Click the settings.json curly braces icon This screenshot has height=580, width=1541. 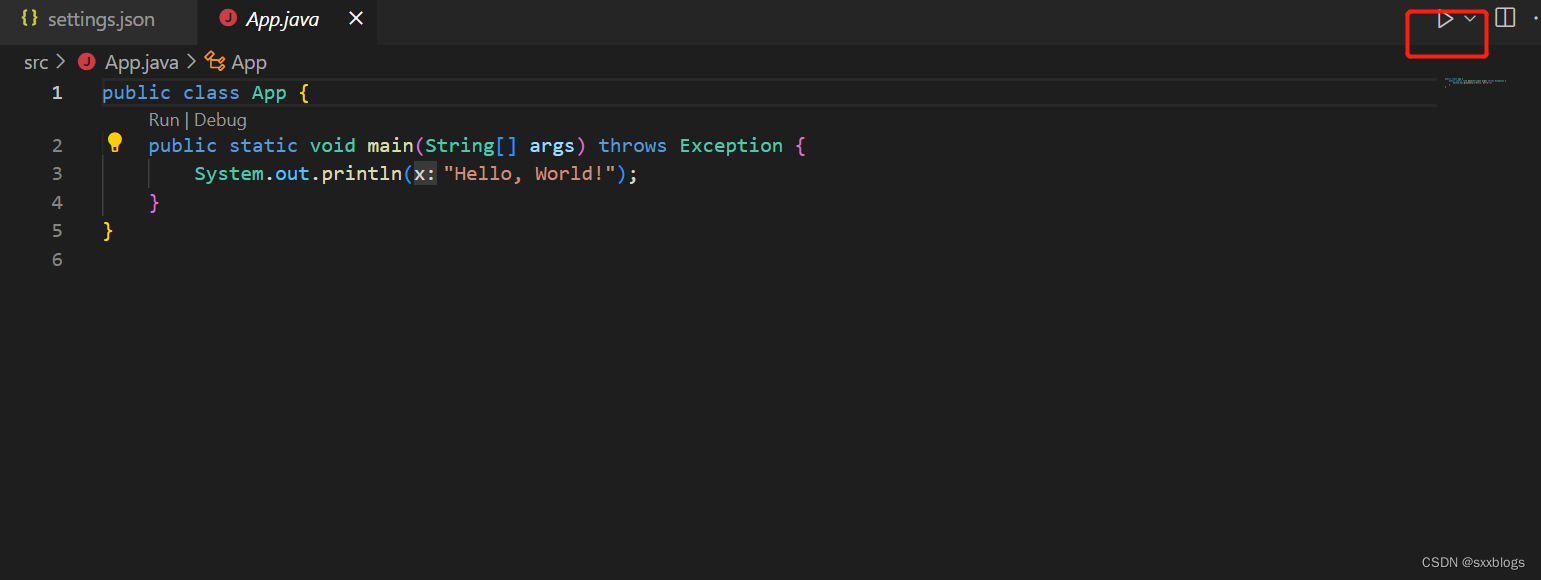28,18
